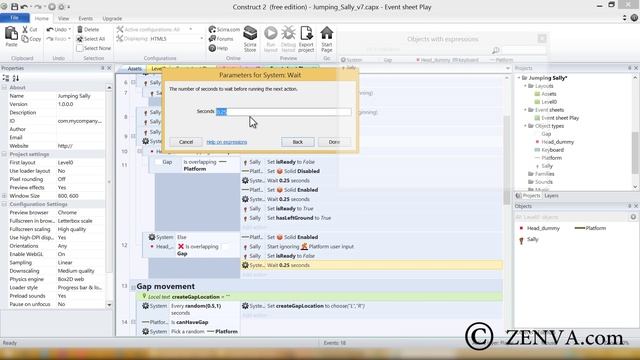
Task: Collapse the About properties section
Action: (x=4, y=87)
